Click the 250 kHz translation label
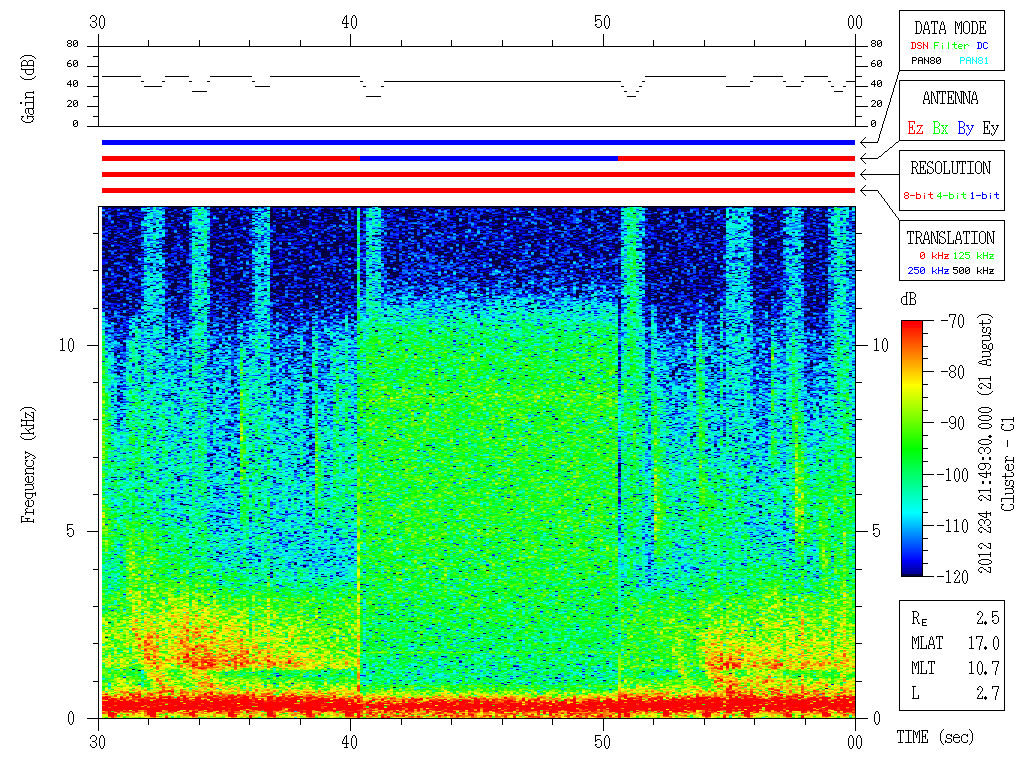 (x=928, y=270)
